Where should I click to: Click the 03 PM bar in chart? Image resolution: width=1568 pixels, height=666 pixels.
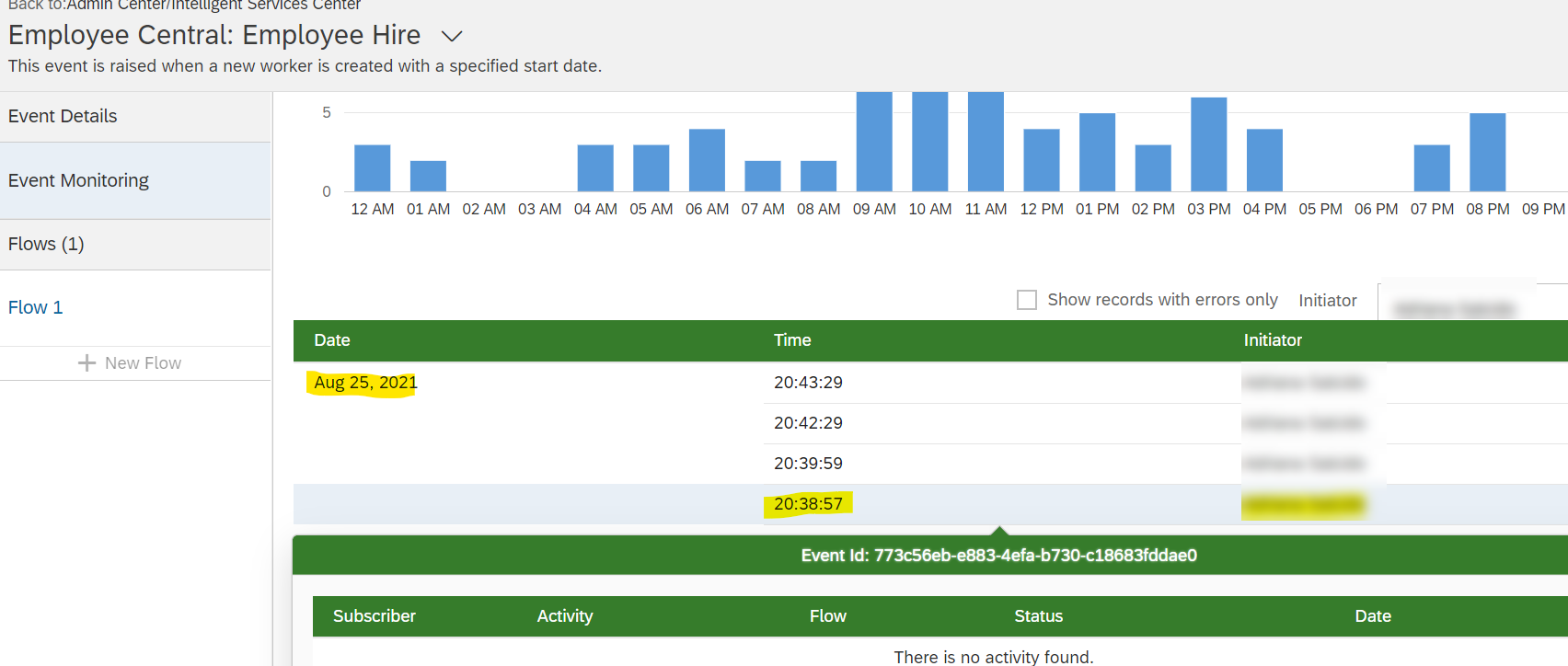(1209, 144)
